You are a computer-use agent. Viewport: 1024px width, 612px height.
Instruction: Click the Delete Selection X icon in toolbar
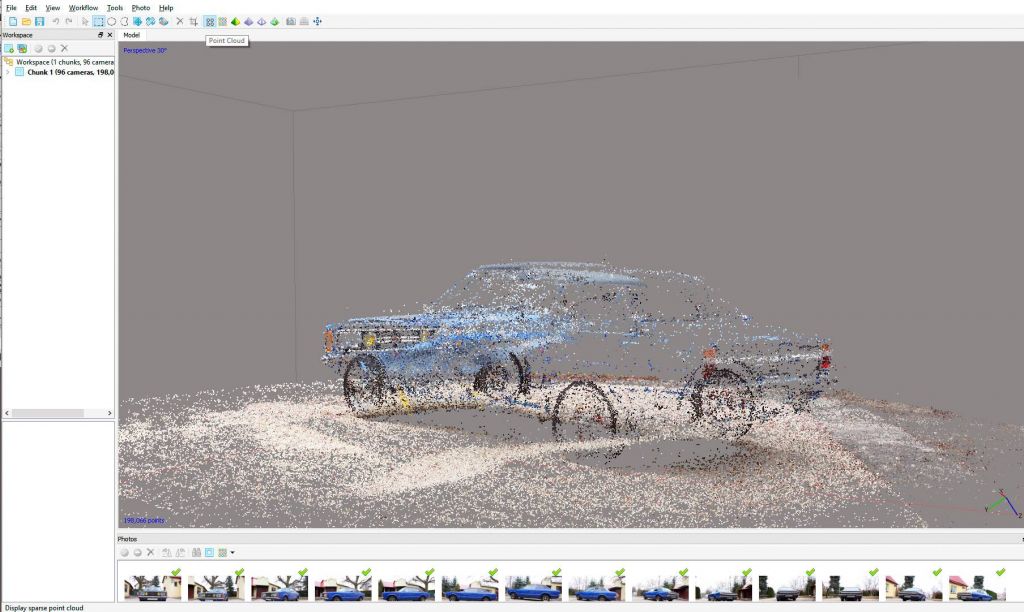(180, 21)
